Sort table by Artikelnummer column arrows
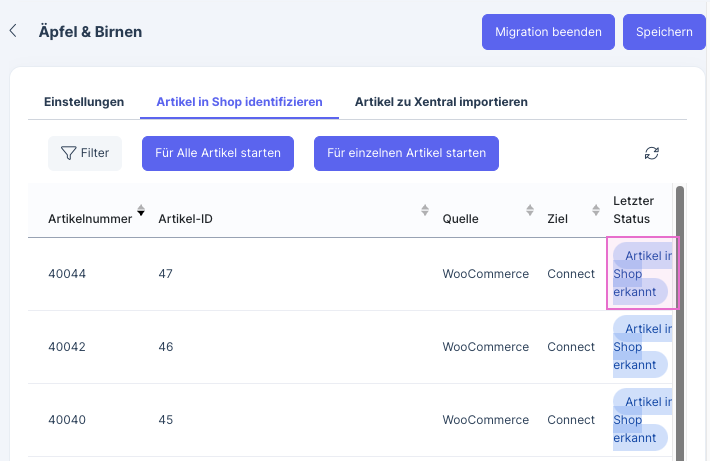The width and height of the screenshot is (710, 461). pos(141,210)
